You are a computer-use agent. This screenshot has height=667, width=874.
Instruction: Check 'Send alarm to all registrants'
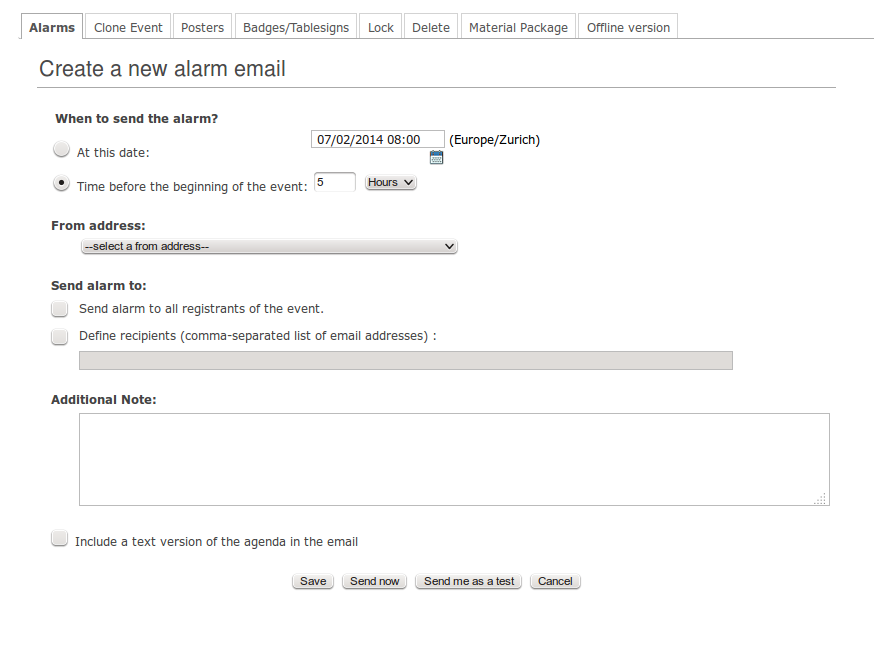pyautogui.click(x=60, y=309)
